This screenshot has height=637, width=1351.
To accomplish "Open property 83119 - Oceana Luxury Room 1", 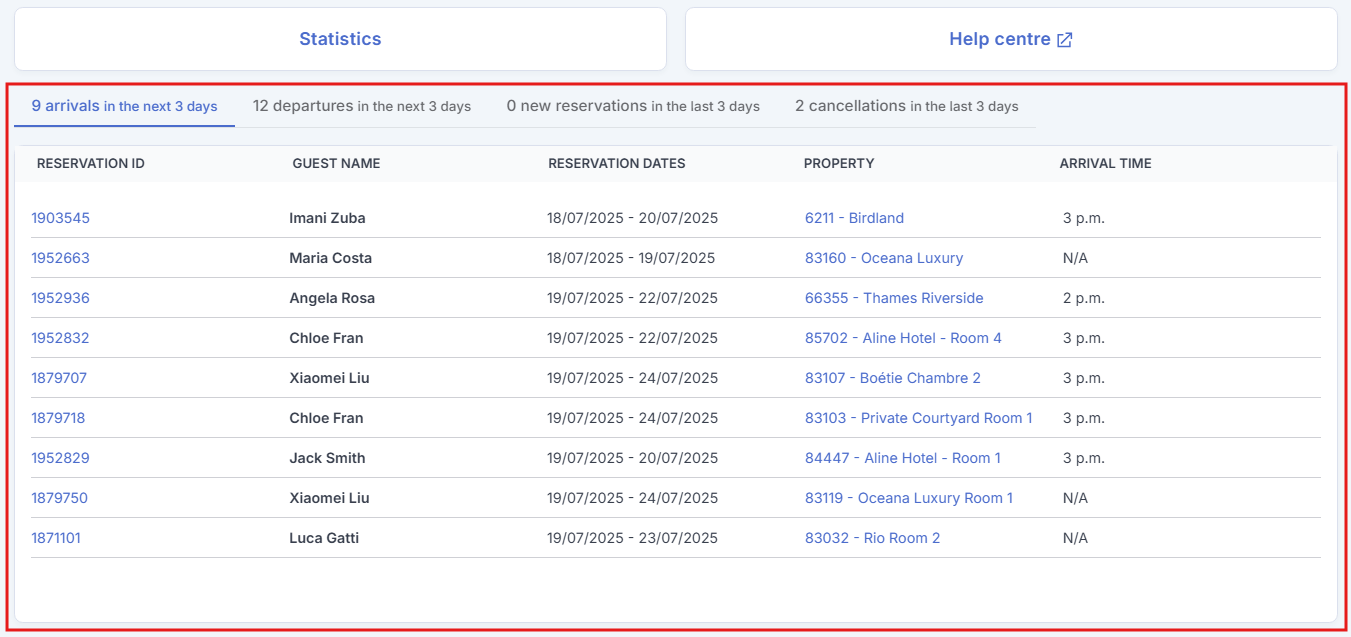I will [909, 498].
